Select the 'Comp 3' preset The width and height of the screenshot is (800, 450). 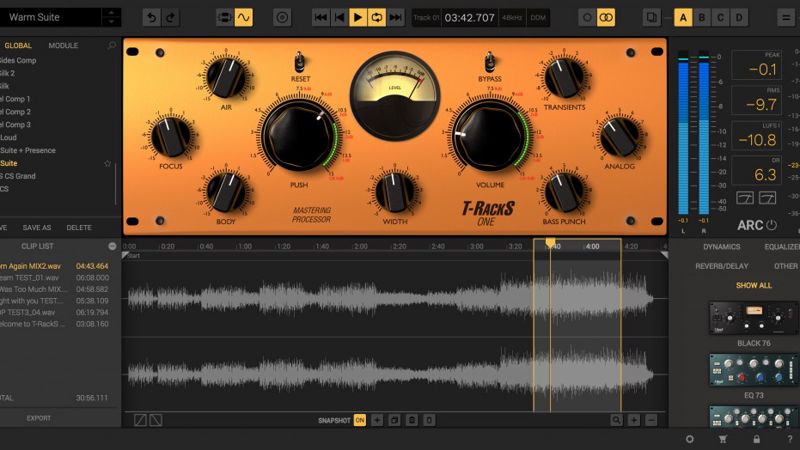[x=15, y=124]
